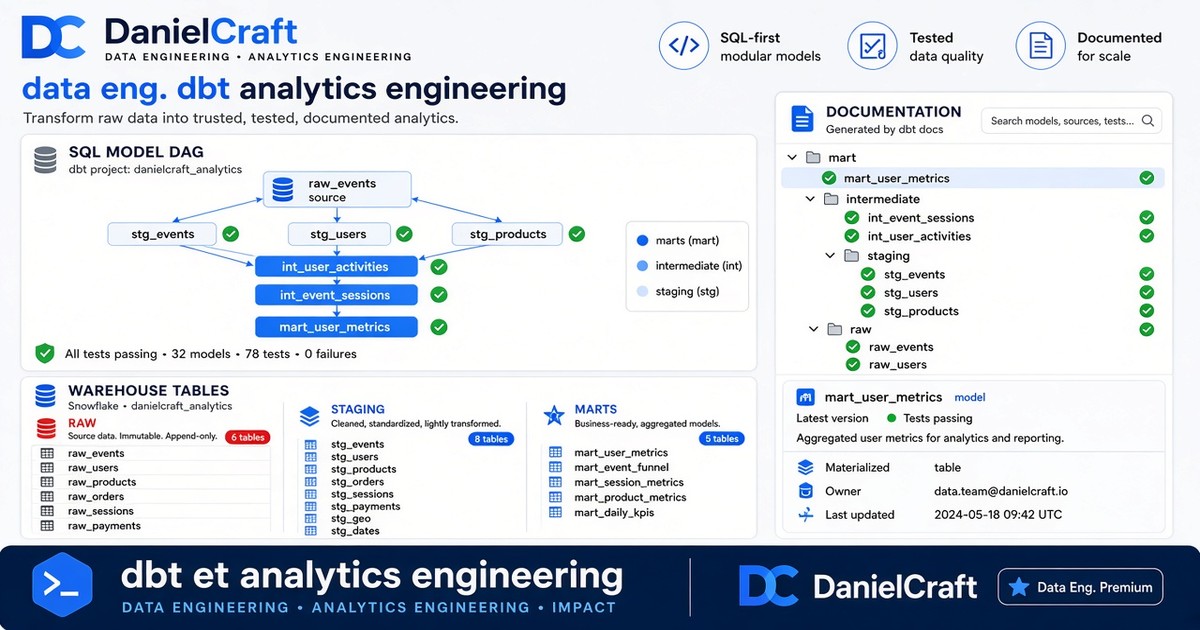Image resolution: width=1200 pixels, height=630 pixels.
Task: Click the mart_user_metrics model icon in details
Action: (805, 397)
